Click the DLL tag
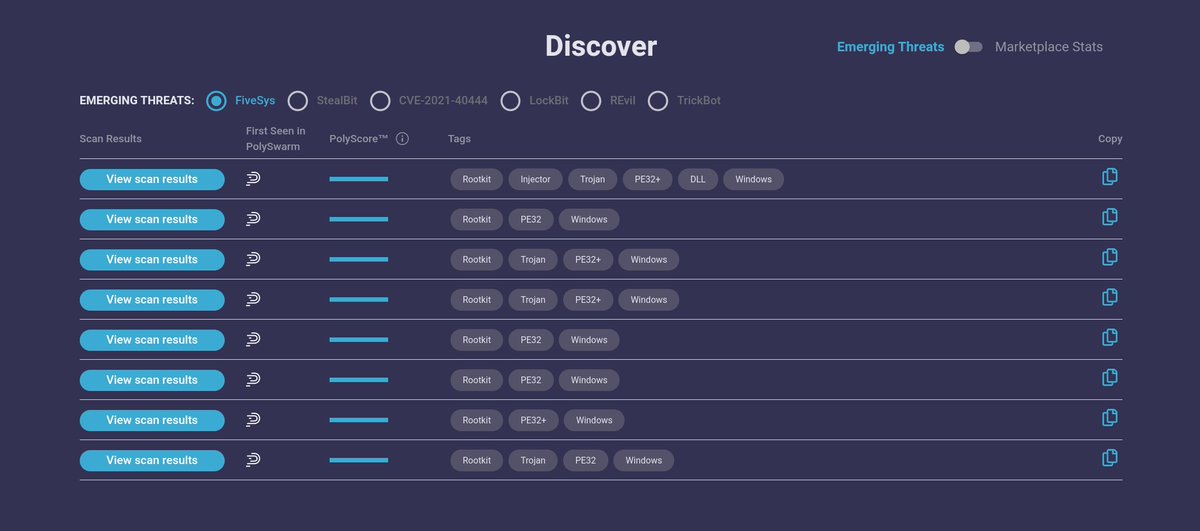 point(698,179)
